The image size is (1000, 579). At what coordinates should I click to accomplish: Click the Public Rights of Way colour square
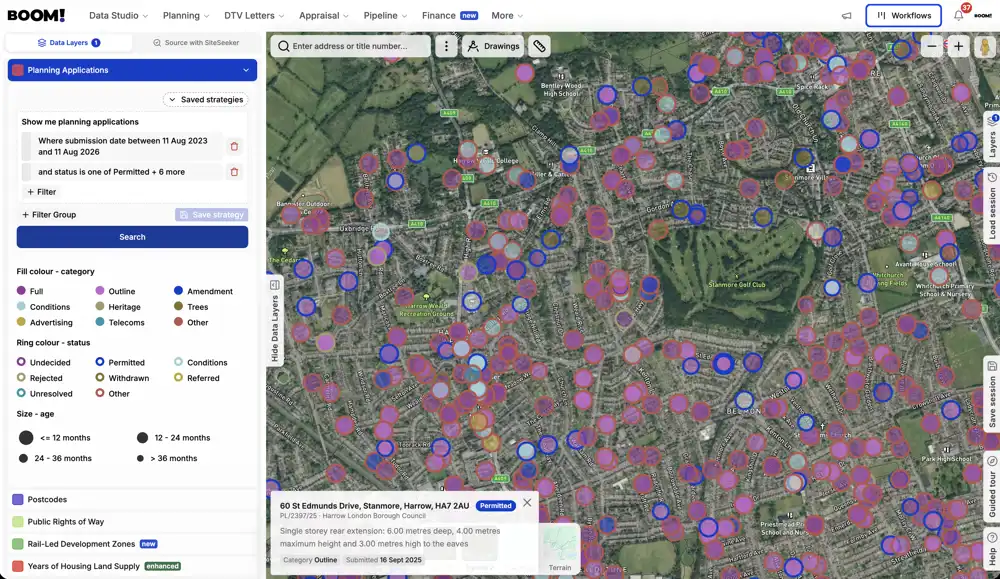click(18, 522)
